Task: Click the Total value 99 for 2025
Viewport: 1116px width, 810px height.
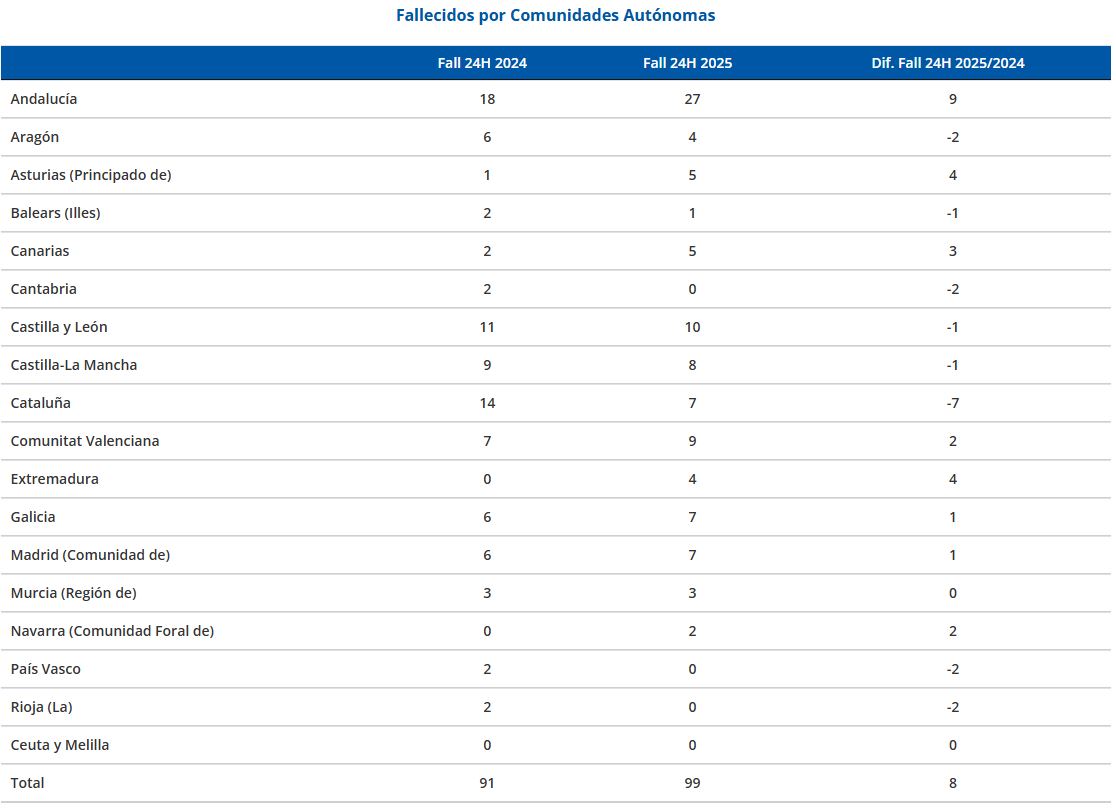Action: click(693, 783)
